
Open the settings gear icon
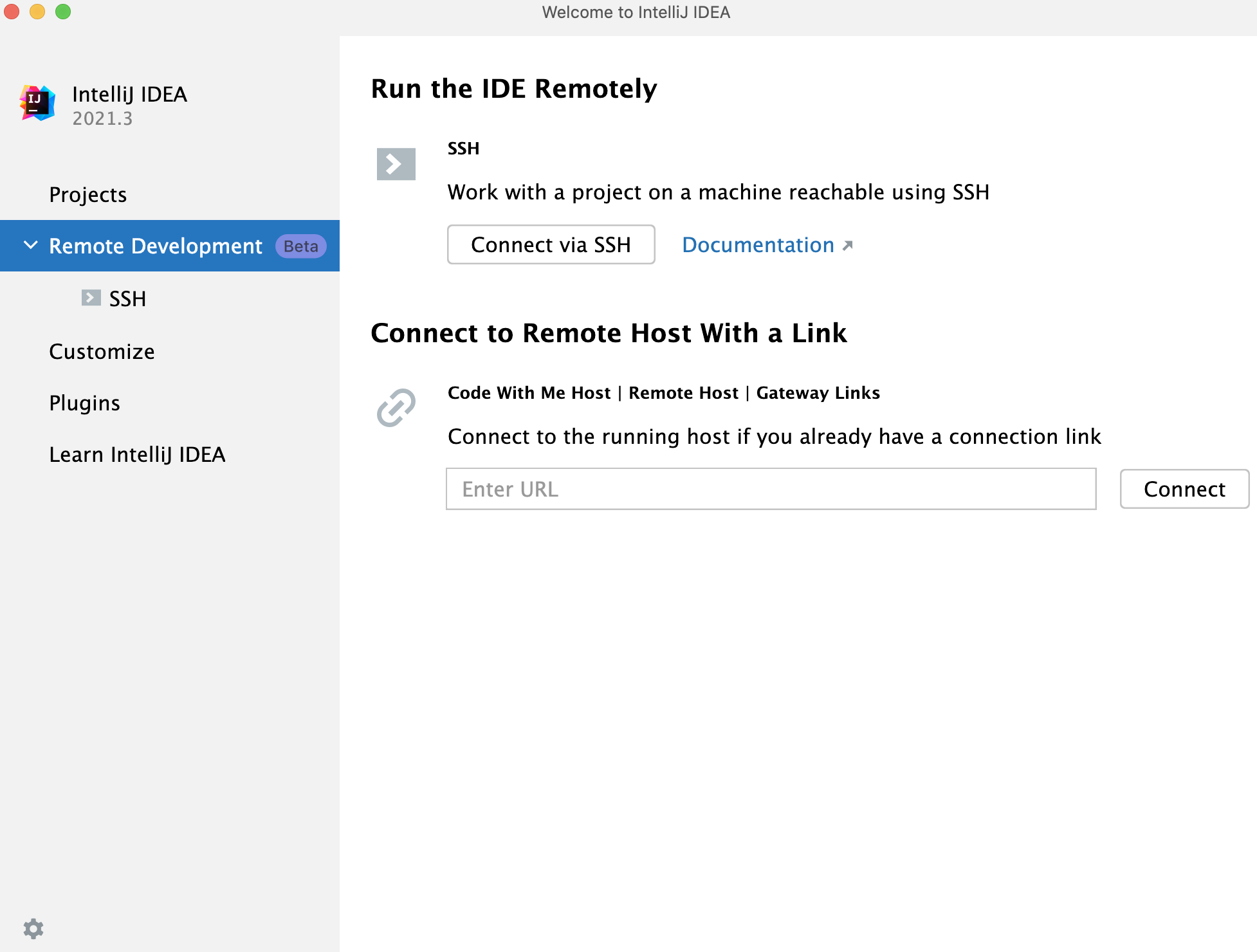tap(33, 928)
